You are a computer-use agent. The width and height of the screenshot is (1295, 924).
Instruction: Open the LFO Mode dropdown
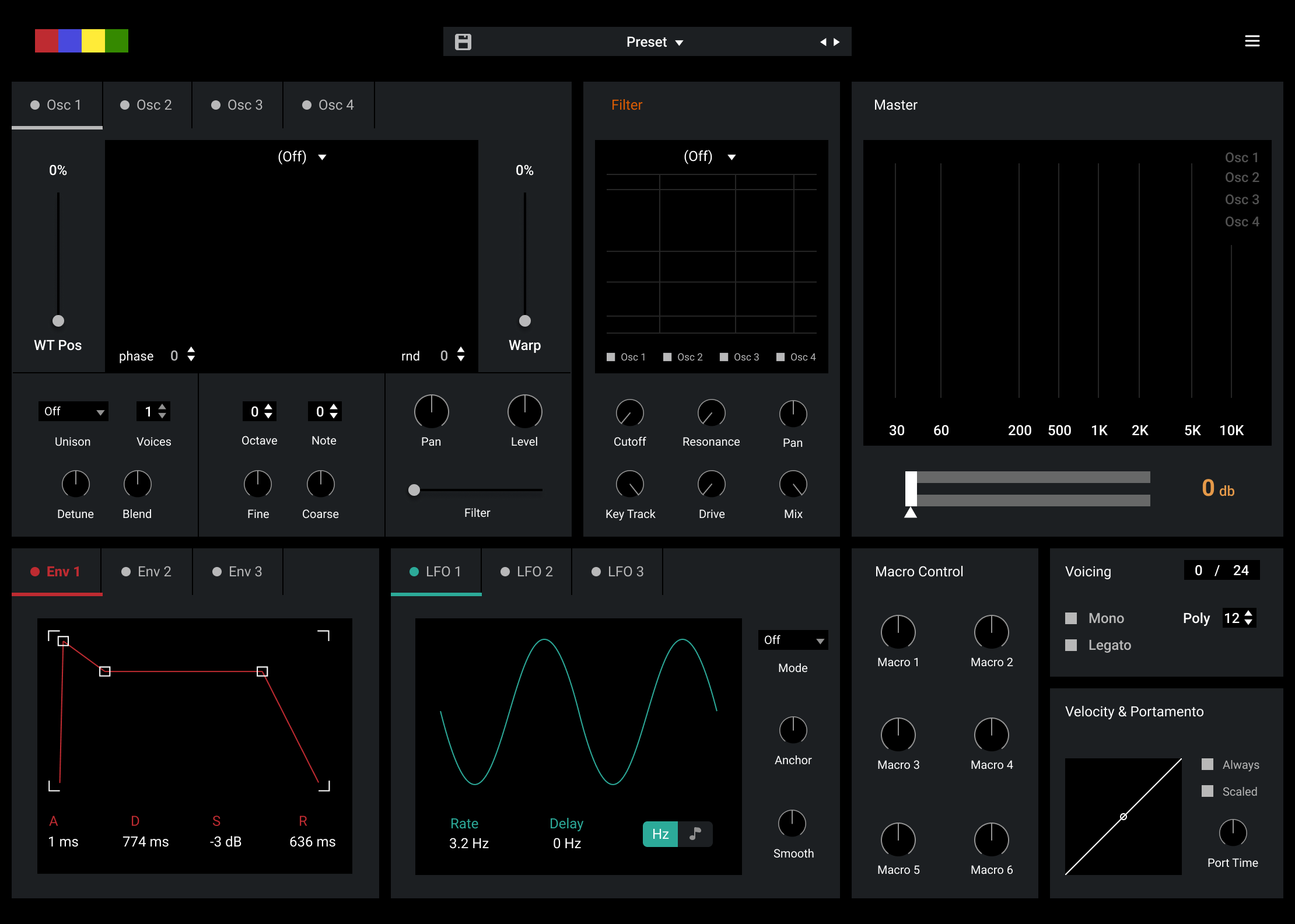[x=793, y=640]
